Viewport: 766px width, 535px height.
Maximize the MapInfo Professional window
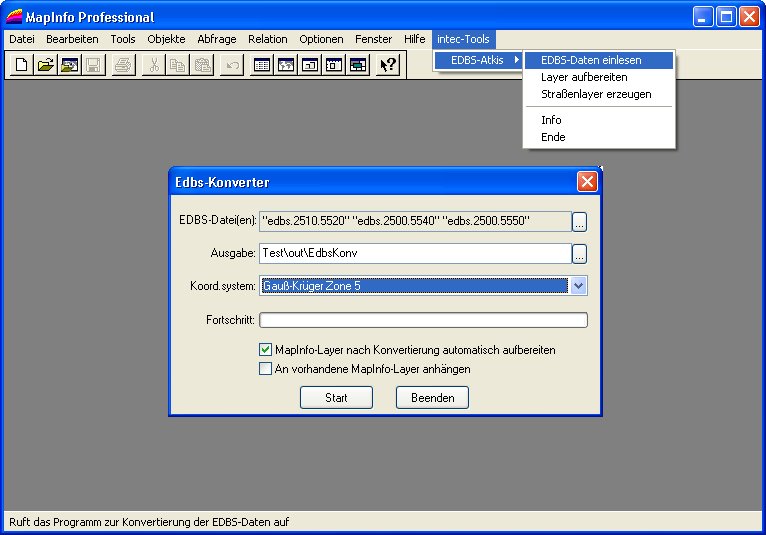(x=726, y=17)
